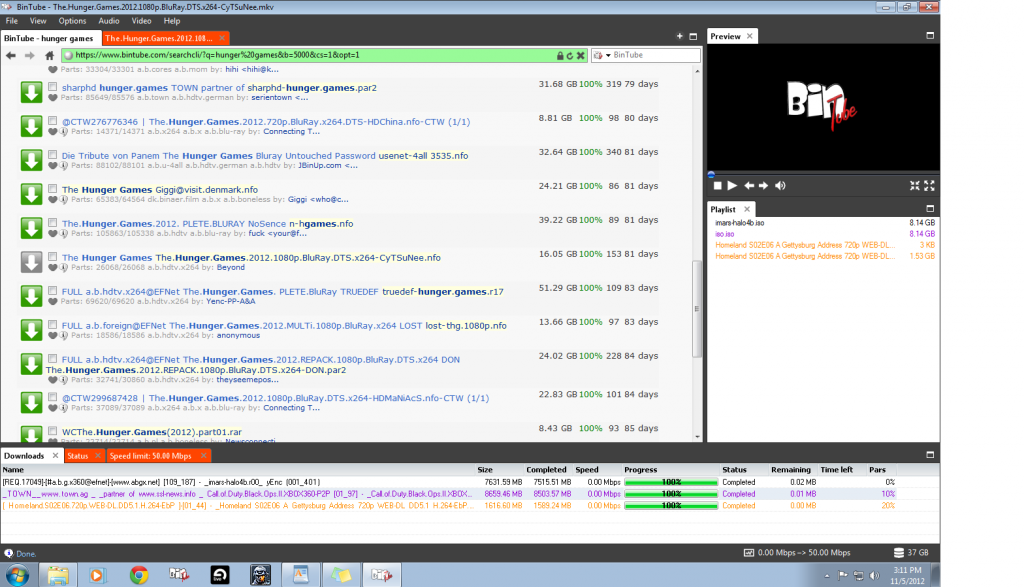Check the box for Die Tribute von Panem

coord(52,156)
